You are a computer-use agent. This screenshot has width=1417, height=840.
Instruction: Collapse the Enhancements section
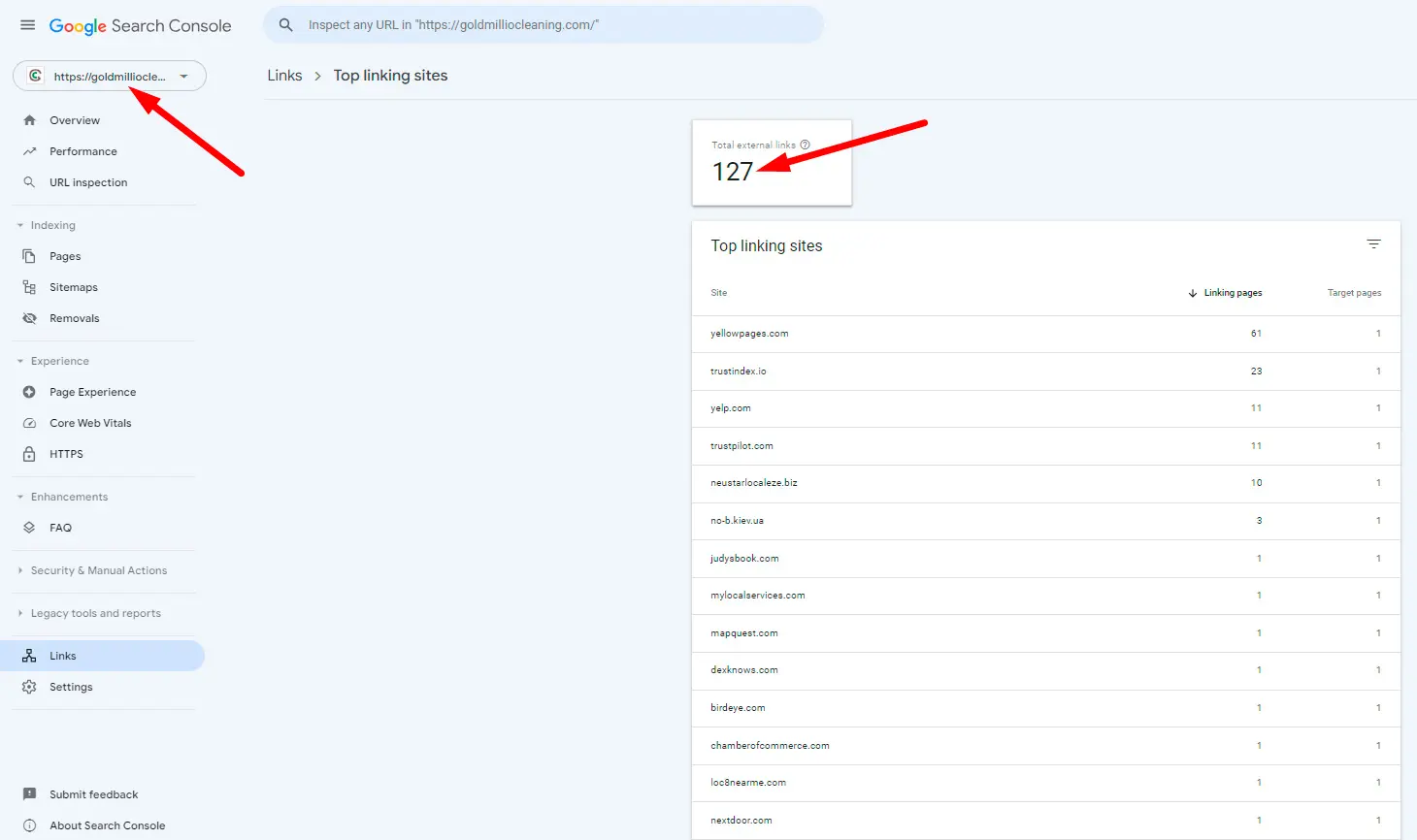pyautogui.click(x=20, y=497)
